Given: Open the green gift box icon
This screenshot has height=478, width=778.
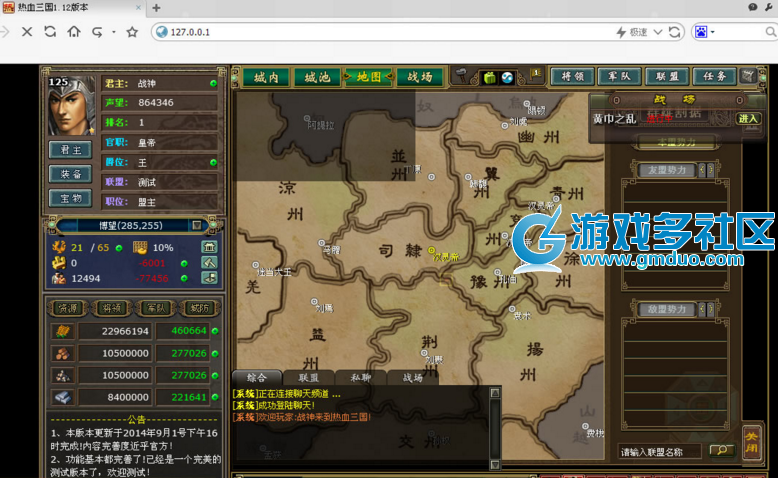Looking at the screenshot, I should [490, 77].
